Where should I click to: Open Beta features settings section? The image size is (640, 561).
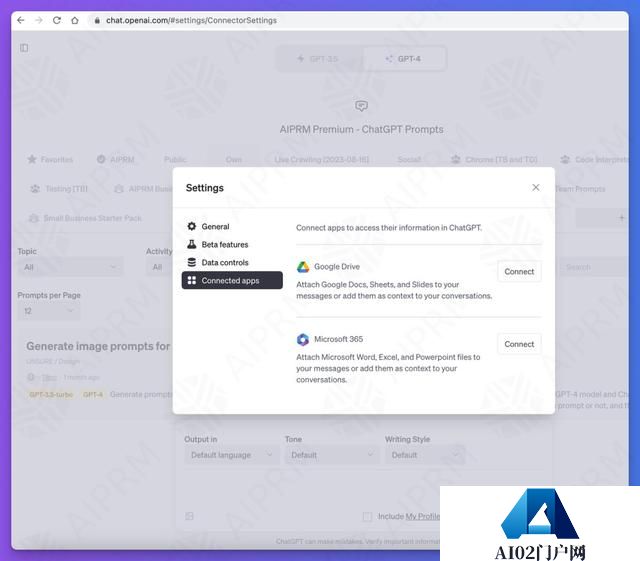(x=232, y=244)
